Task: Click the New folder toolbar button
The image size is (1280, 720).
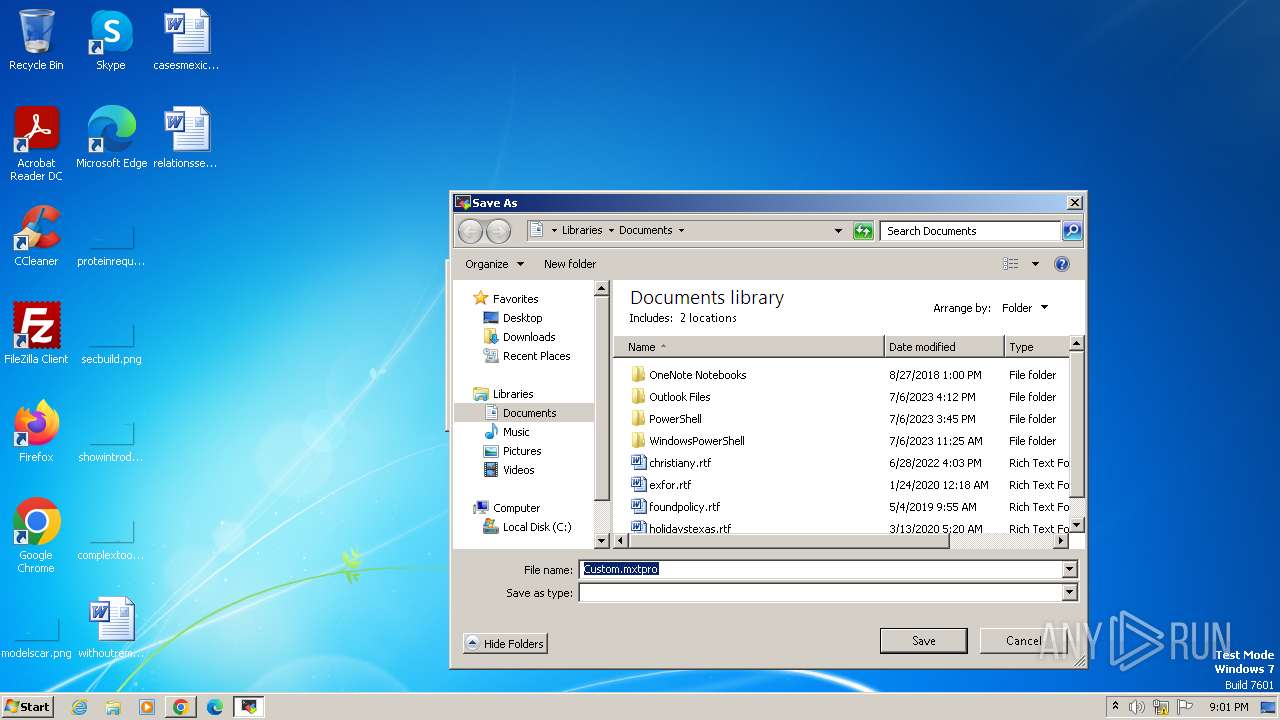Action: tap(570, 264)
